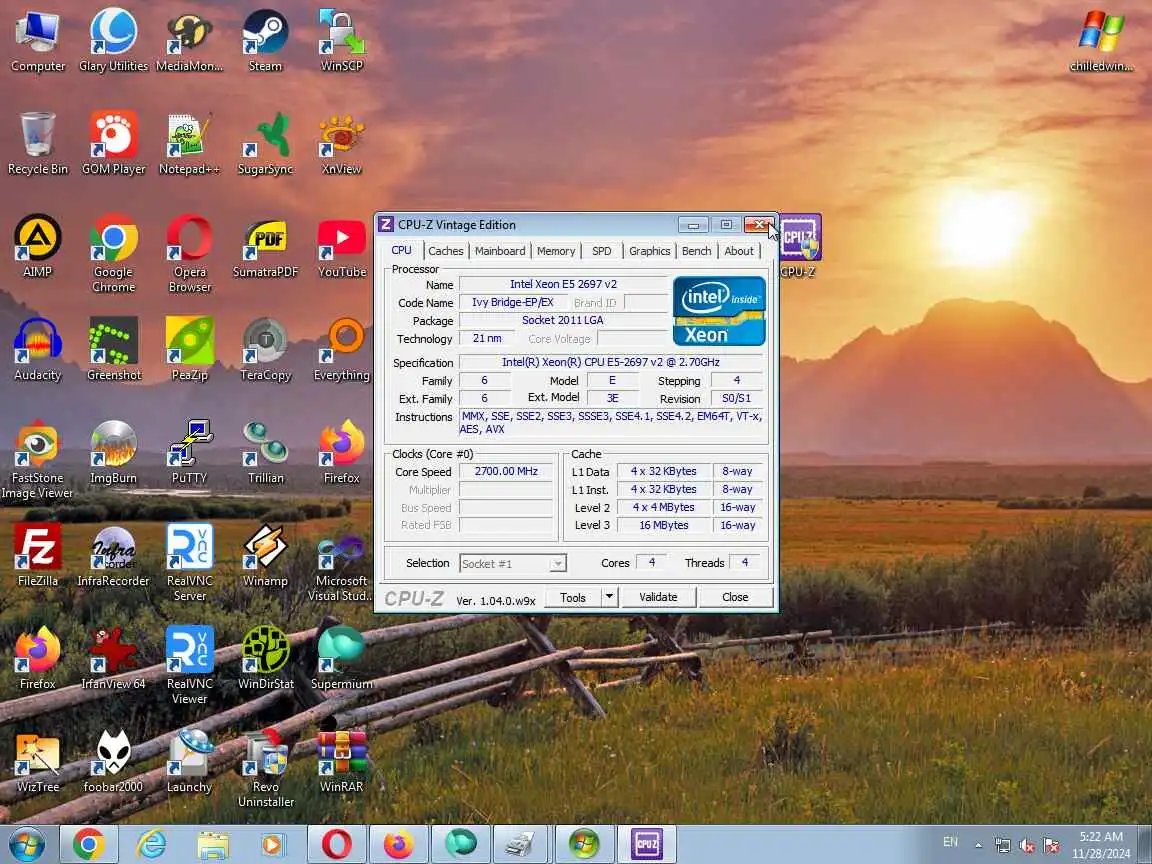Open Internet Explorer from the taskbar

coord(151,844)
